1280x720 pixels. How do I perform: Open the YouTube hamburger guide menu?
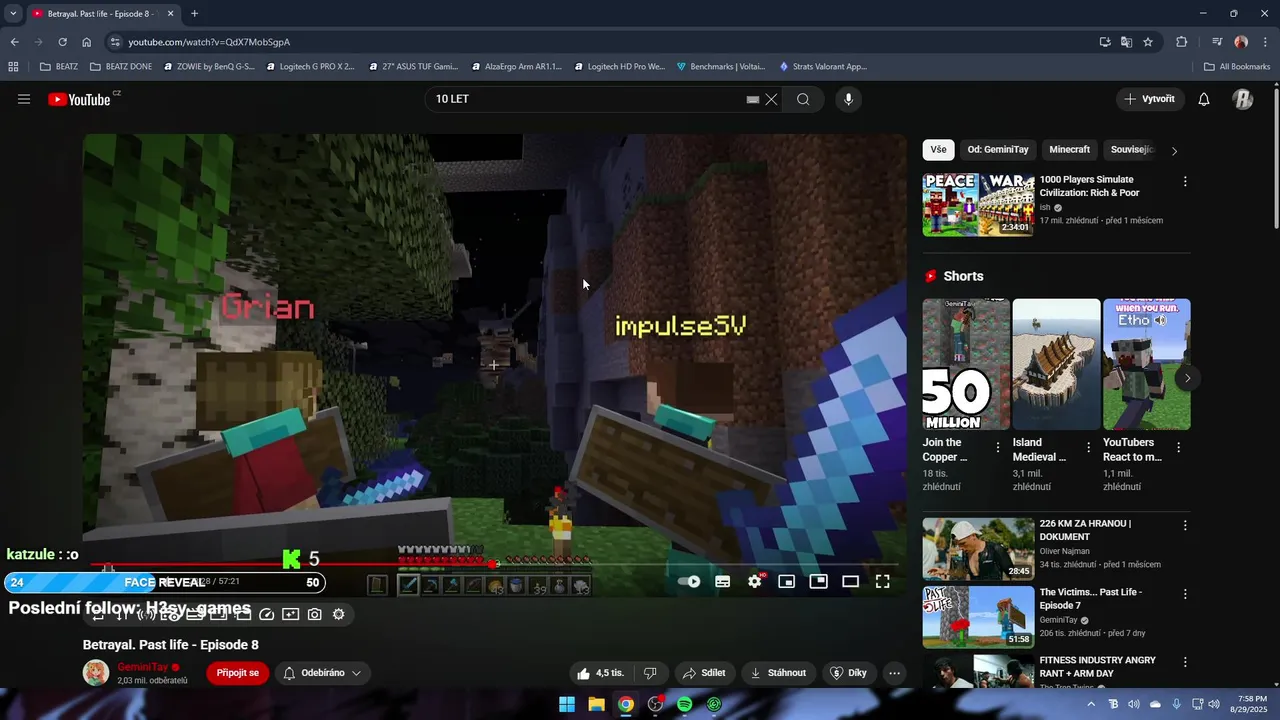coord(24,99)
